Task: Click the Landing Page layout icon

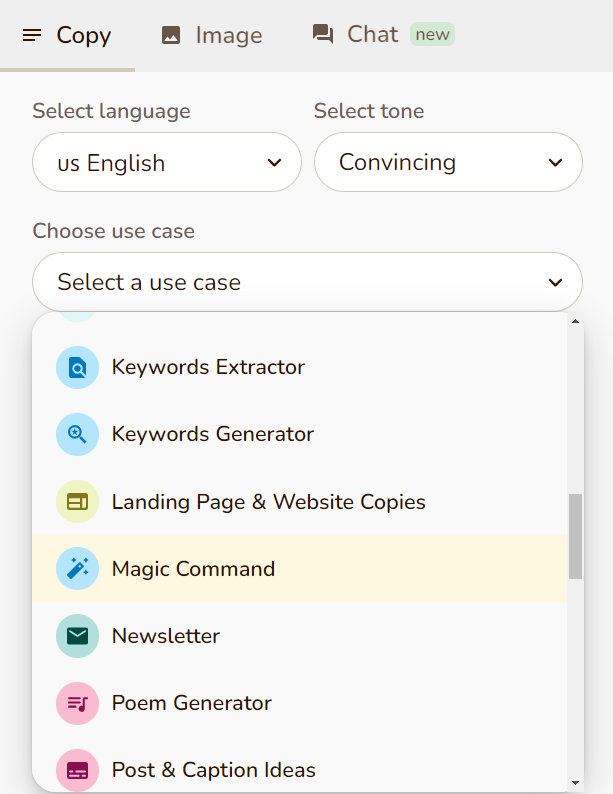Action: 77,502
